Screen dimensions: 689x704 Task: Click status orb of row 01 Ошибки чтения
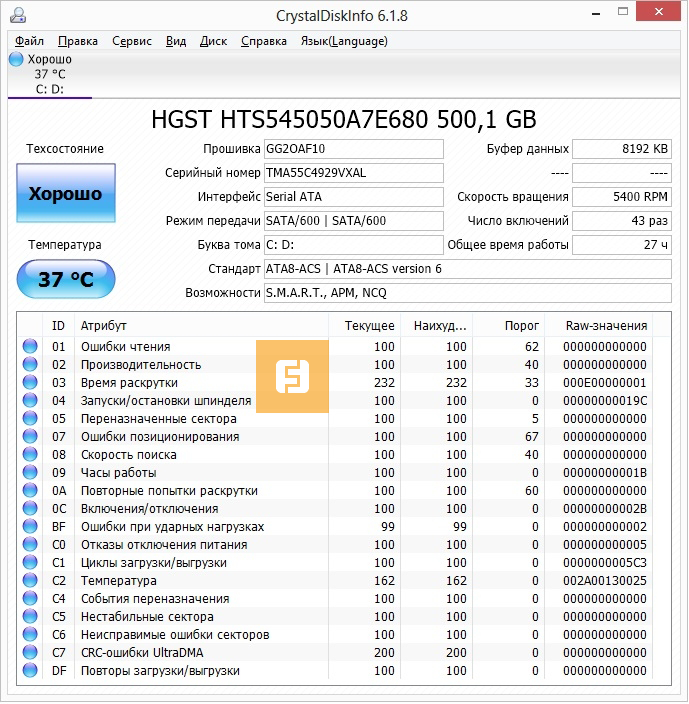point(30,346)
